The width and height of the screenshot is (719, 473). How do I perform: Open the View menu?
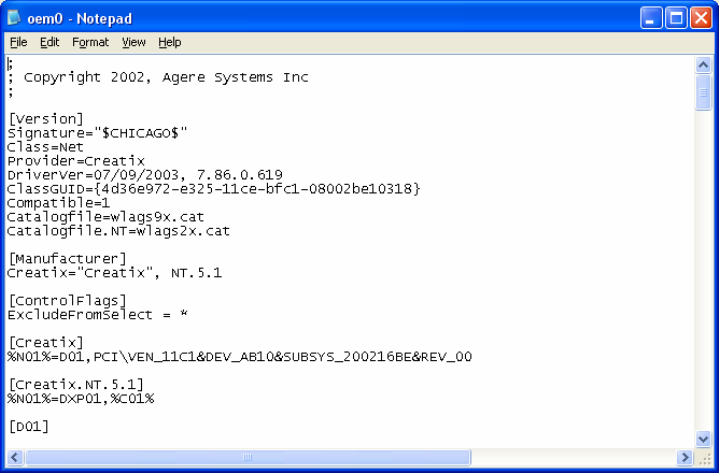(x=133, y=42)
